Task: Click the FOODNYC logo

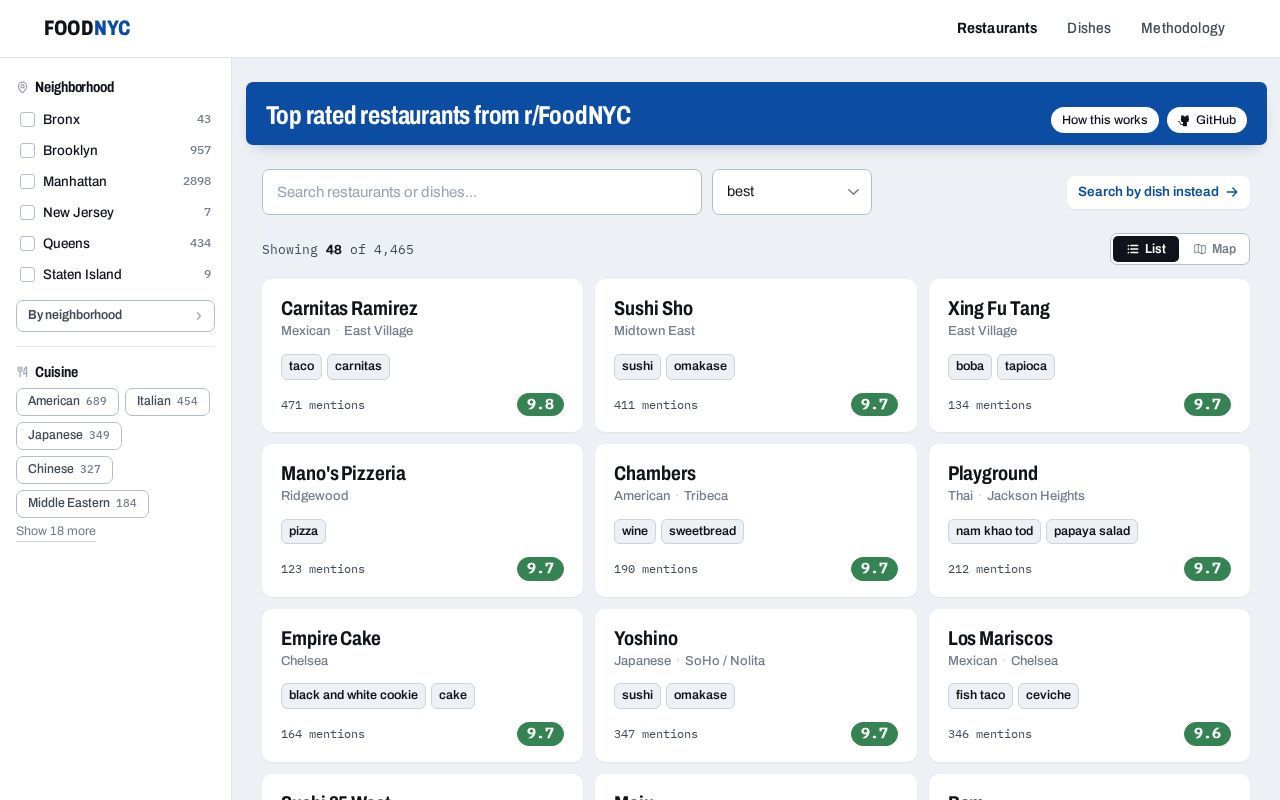Action: 87,28
